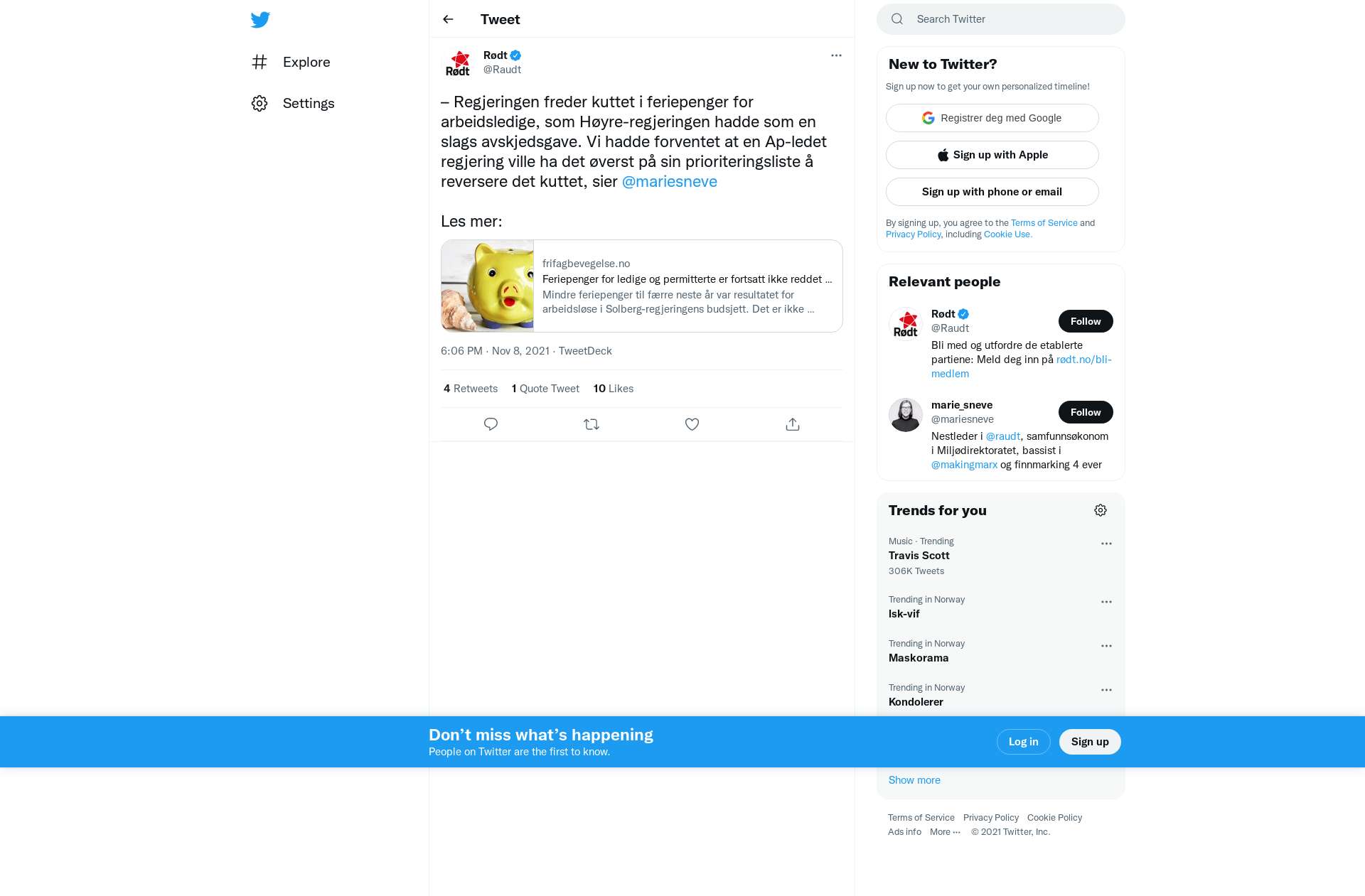Open more options for Maskorama trend

1106,646
